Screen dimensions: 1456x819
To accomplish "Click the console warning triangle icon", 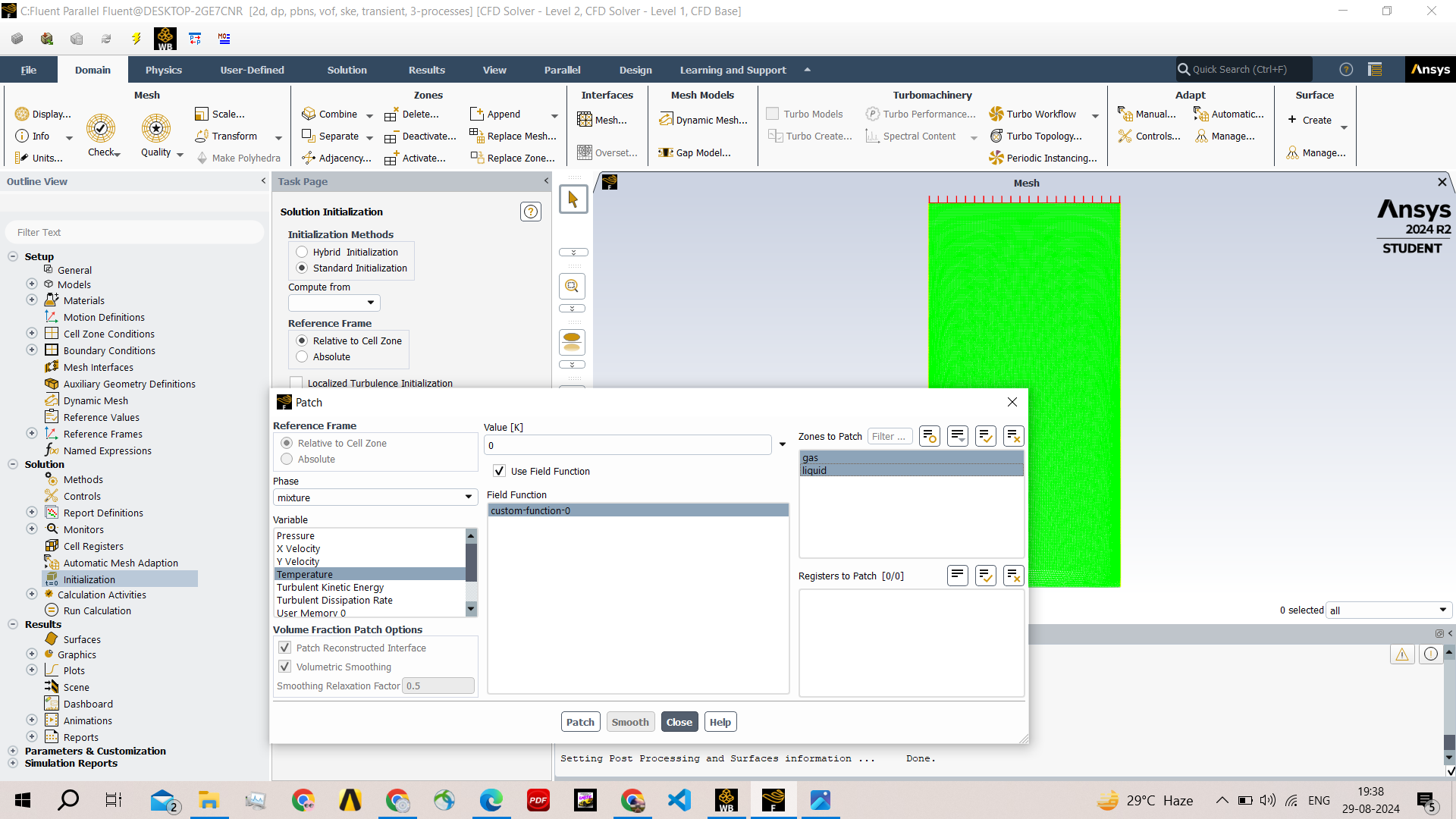I will tap(1401, 654).
